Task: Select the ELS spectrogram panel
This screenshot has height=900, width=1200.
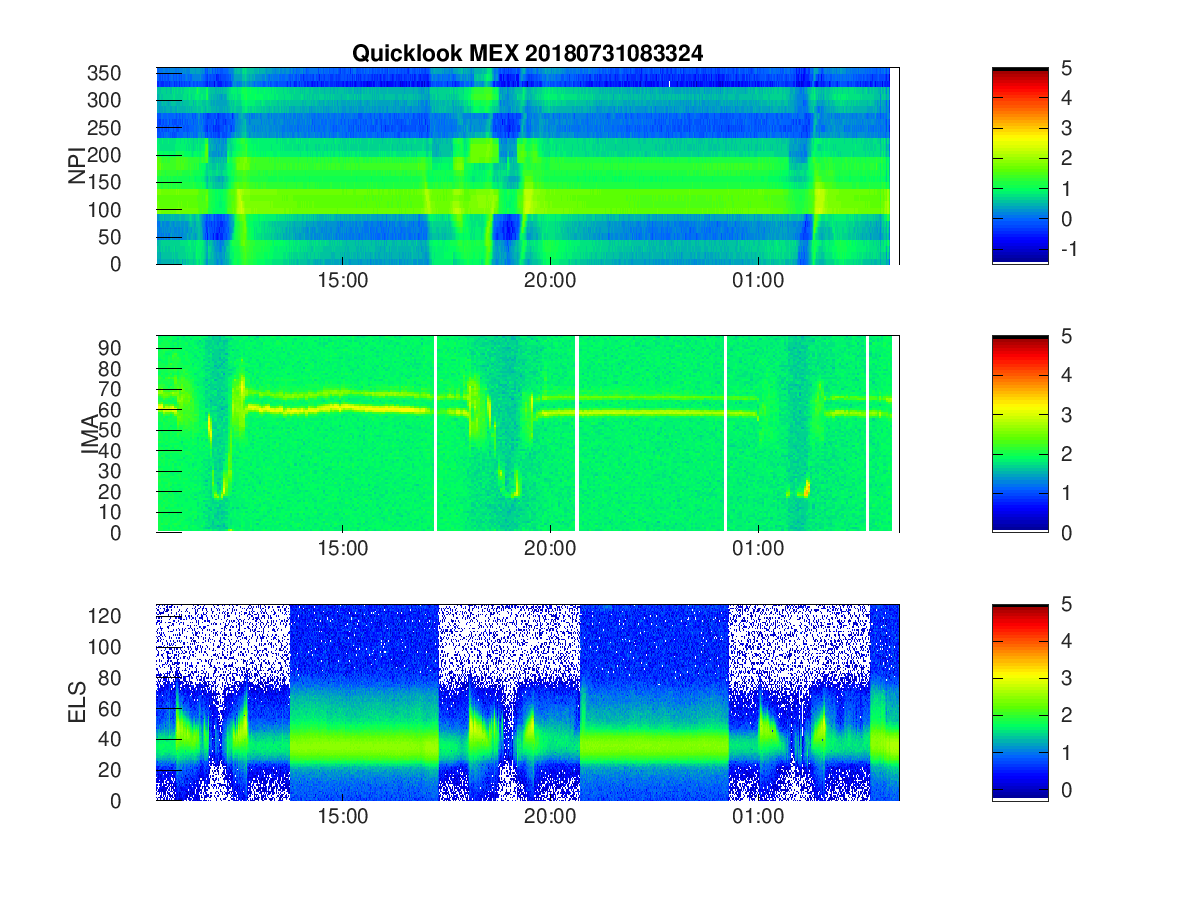Action: (x=528, y=702)
